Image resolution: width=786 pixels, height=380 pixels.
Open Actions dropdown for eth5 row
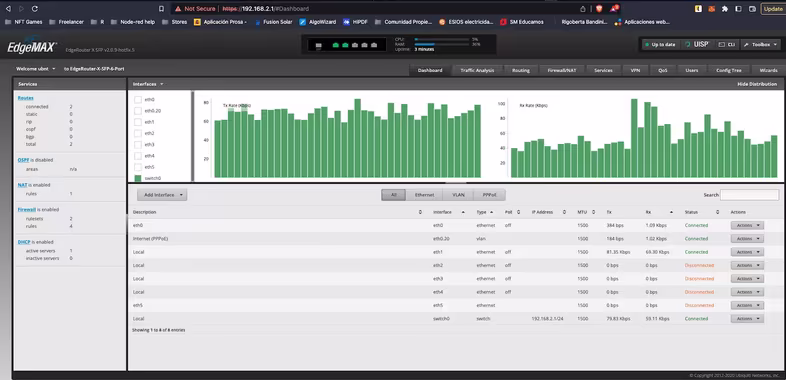coord(747,305)
